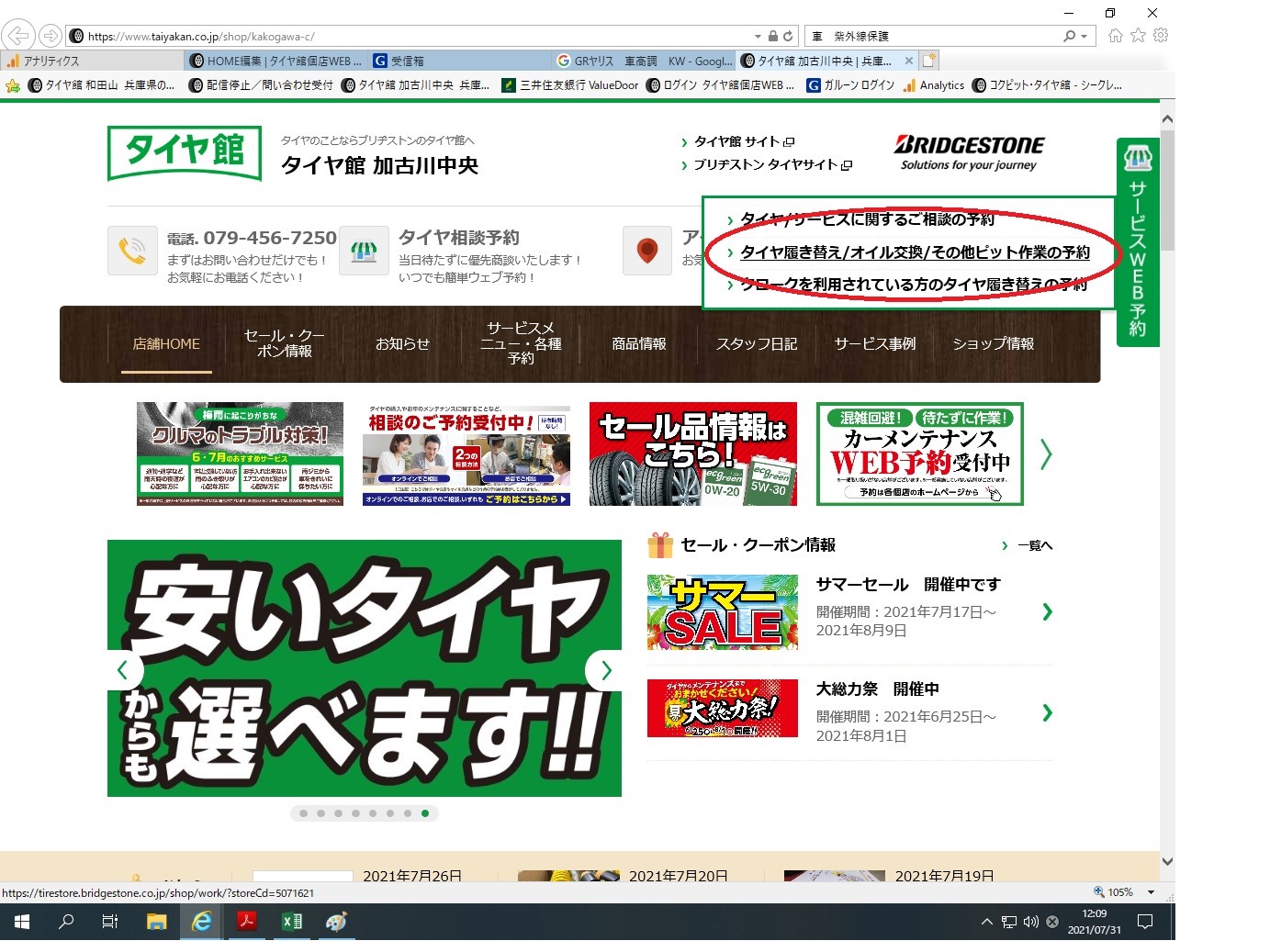Open the notification center icon
Image resolution: width=1270 pixels, height=952 pixels.
(1145, 922)
